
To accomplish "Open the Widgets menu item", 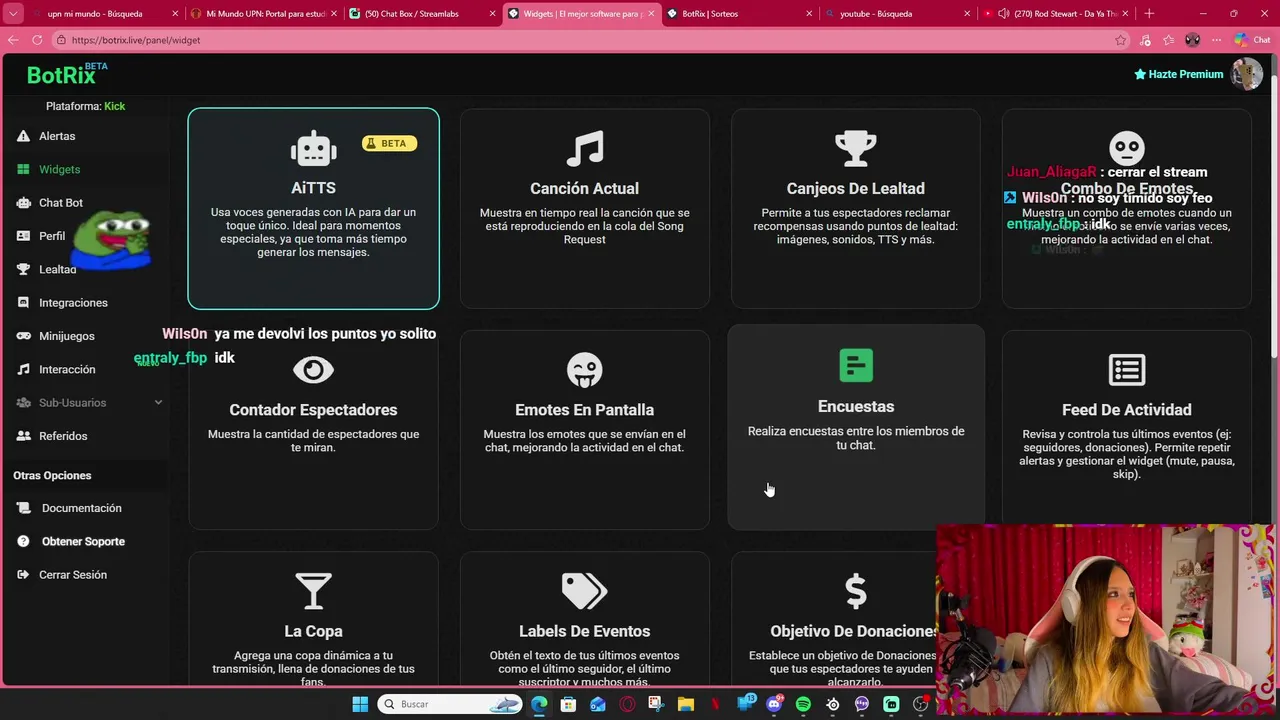I will click(59, 170).
